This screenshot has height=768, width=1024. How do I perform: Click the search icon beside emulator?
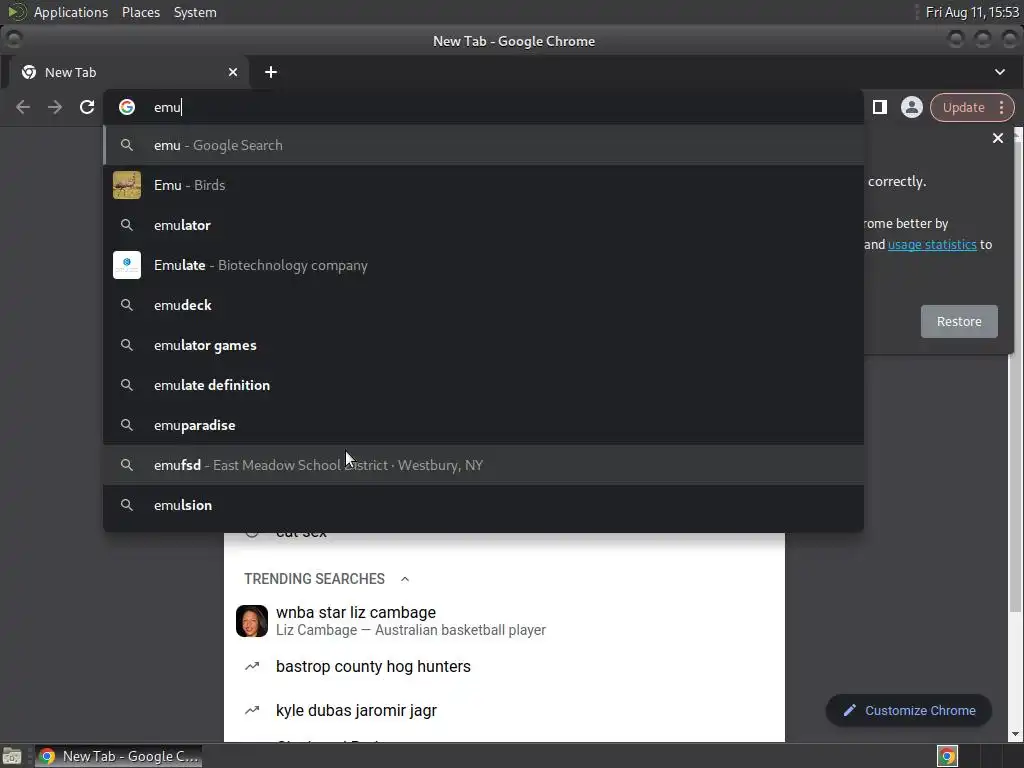[x=127, y=225]
